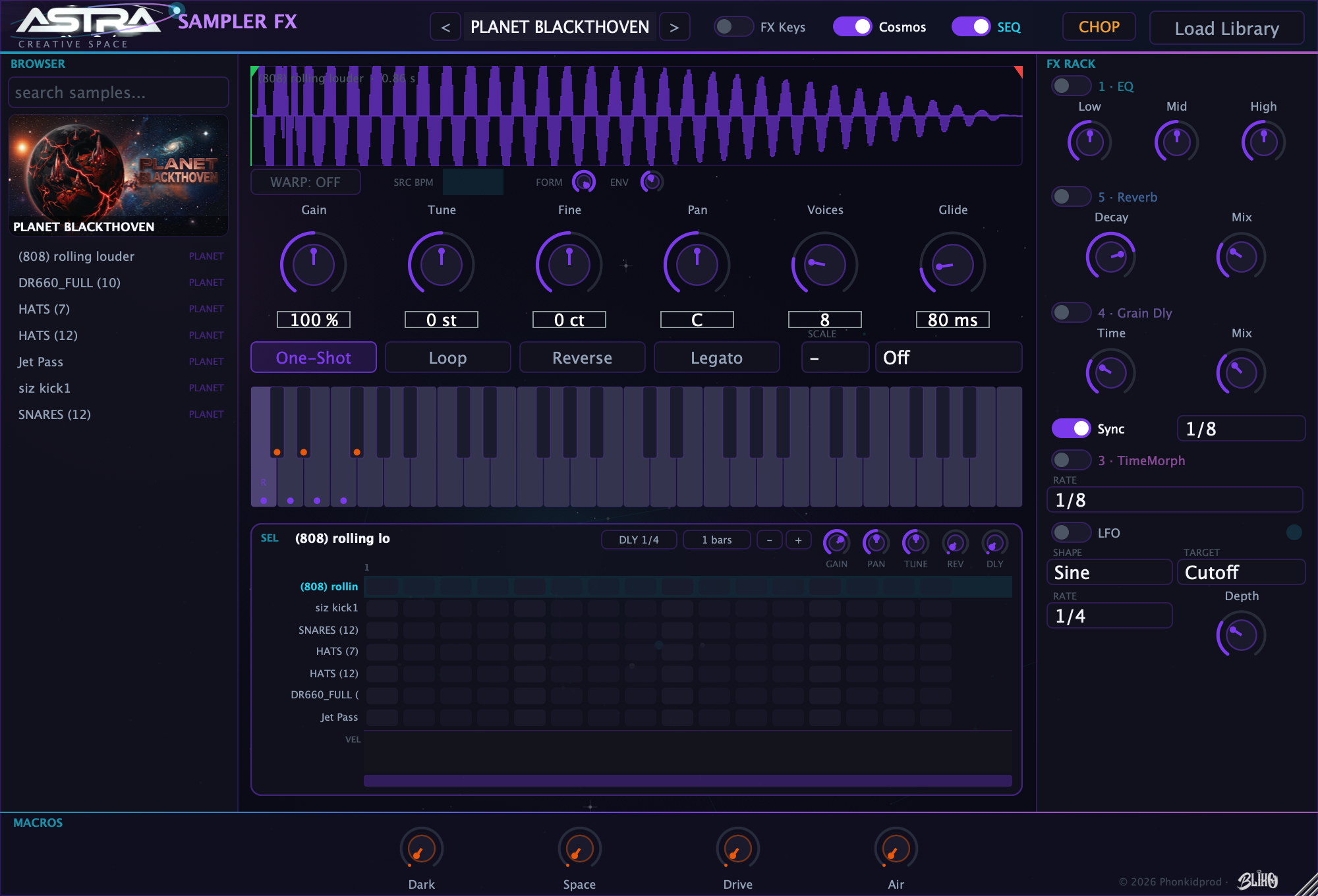Click the LFO Depth knob
1318x896 pixels.
point(1242,634)
